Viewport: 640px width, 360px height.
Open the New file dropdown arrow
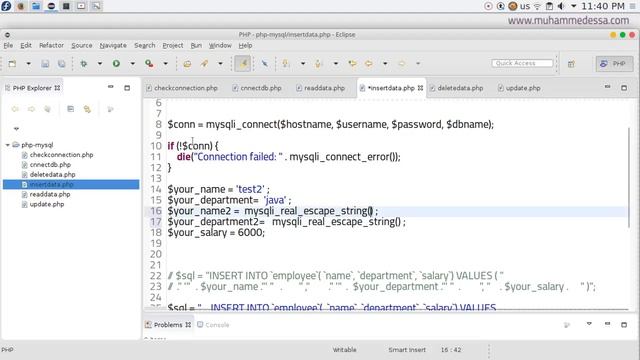[x=28, y=64]
